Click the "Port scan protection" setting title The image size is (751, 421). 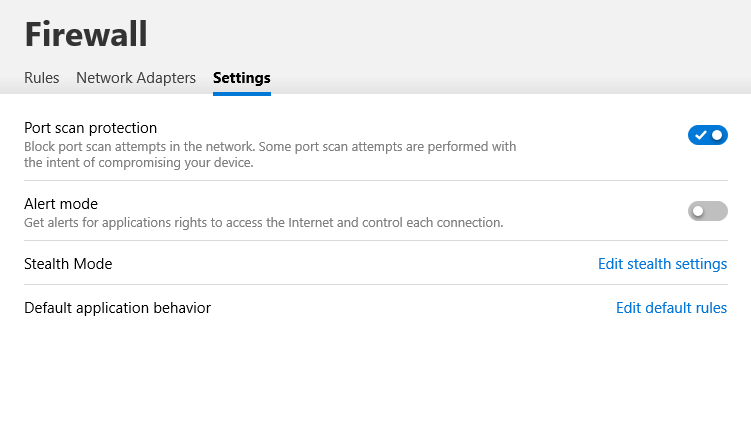pos(91,128)
